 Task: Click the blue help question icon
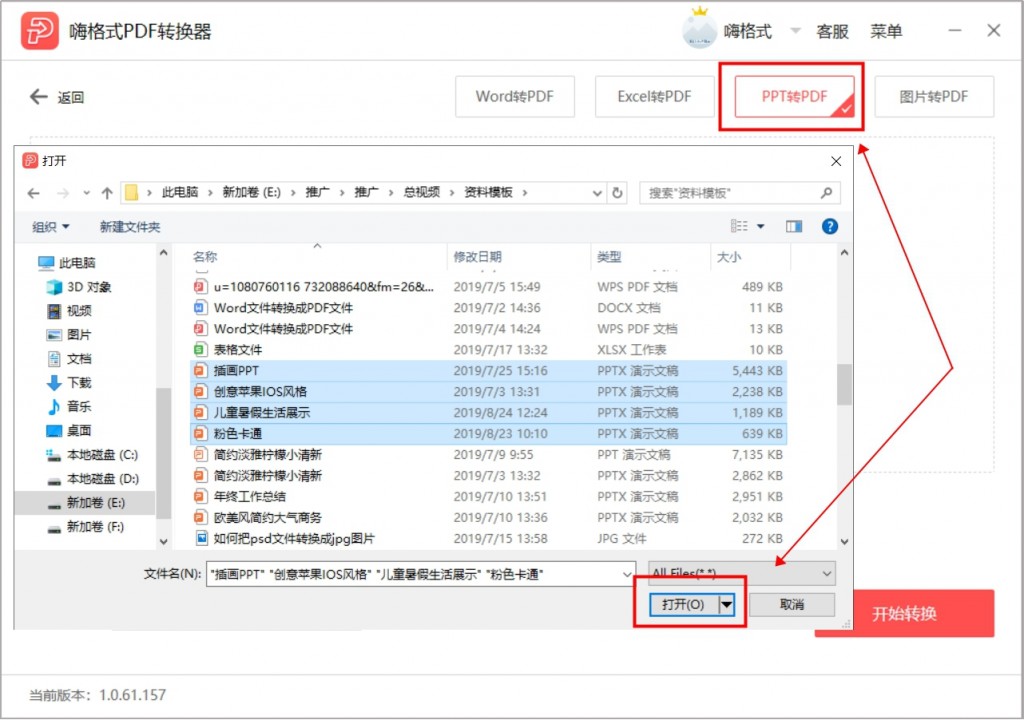(829, 226)
